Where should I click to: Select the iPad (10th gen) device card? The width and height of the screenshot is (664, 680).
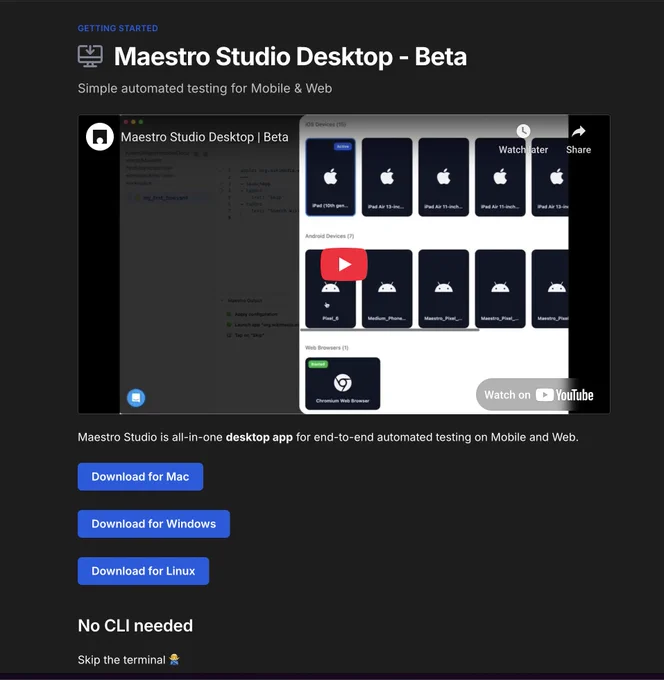[330, 177]
